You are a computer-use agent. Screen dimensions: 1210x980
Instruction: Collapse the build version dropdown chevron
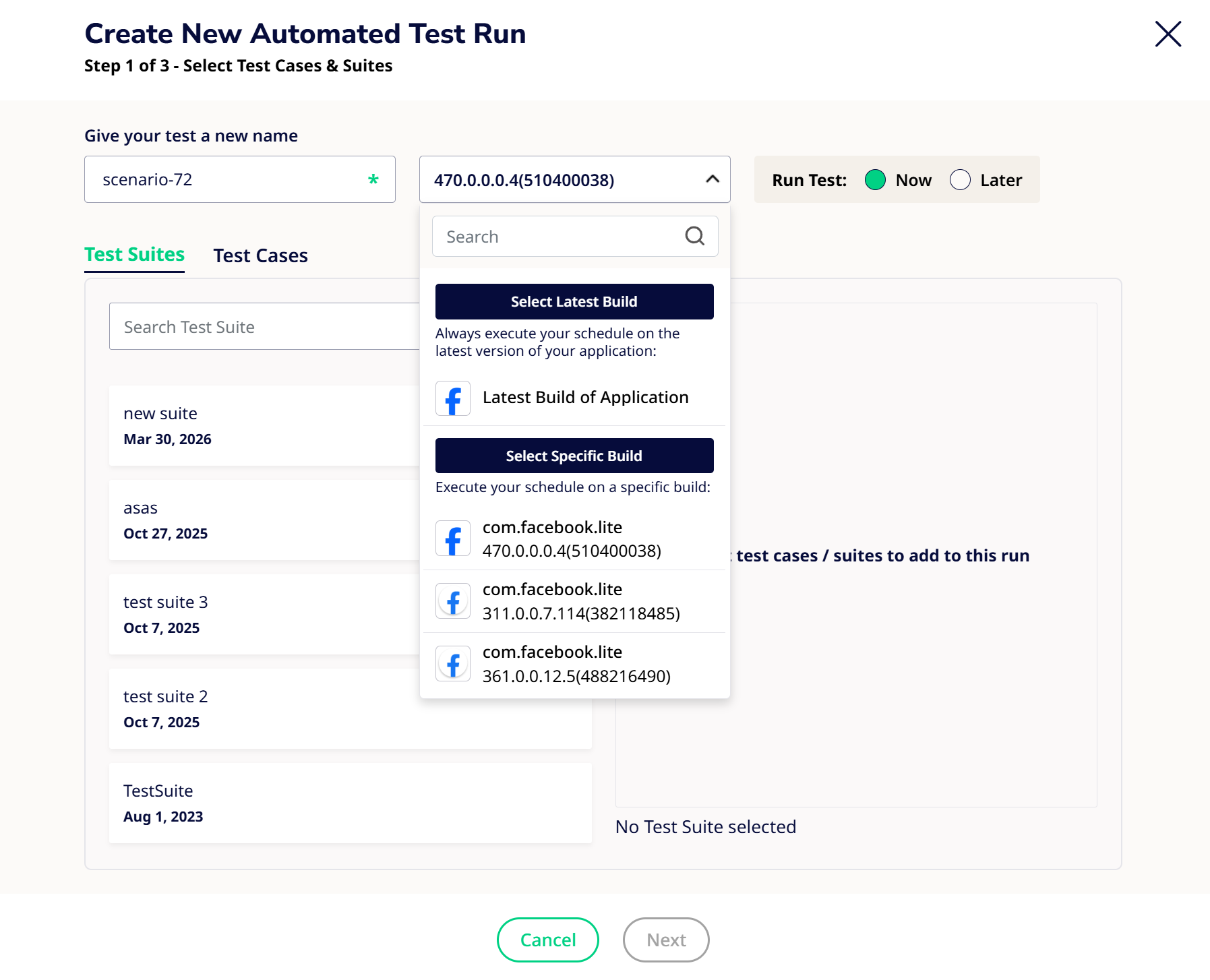click(x=713, y=179)
